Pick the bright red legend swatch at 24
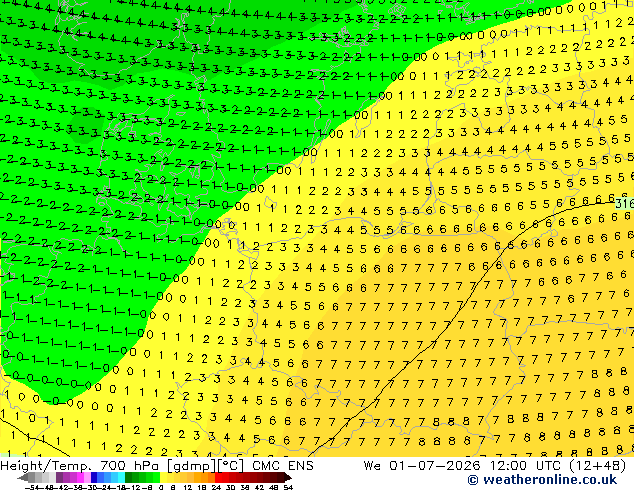The width and height of the screenshot is (634, 490). [x=218, y=477]
